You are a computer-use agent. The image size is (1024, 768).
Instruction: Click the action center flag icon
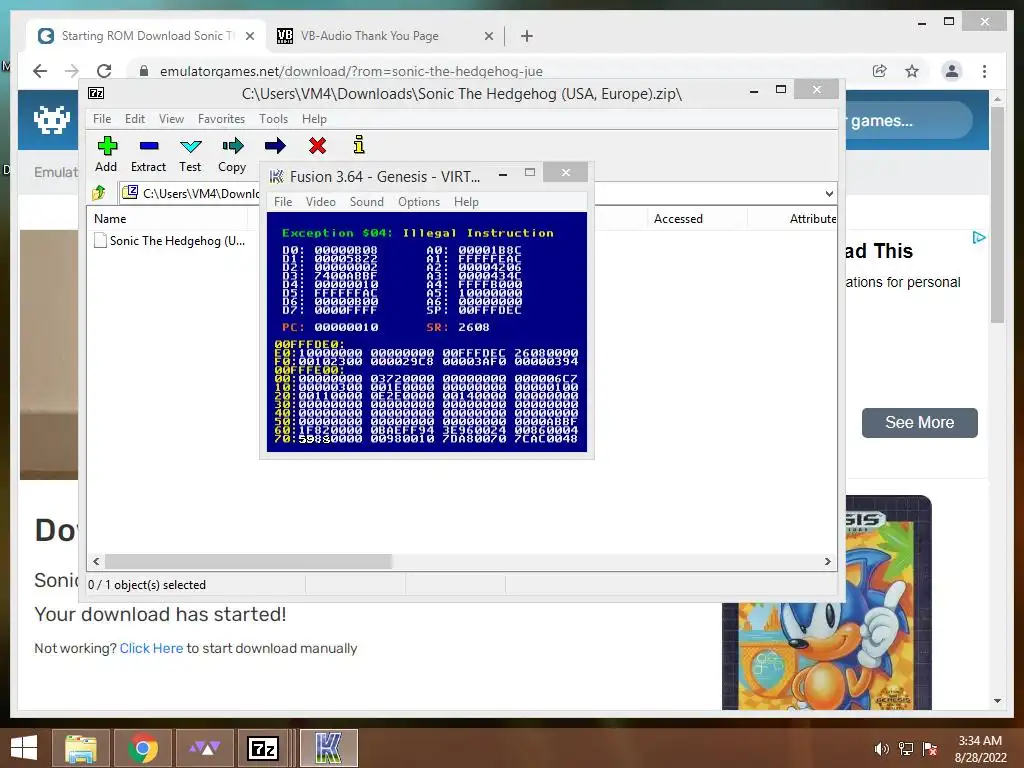point(929,749)
